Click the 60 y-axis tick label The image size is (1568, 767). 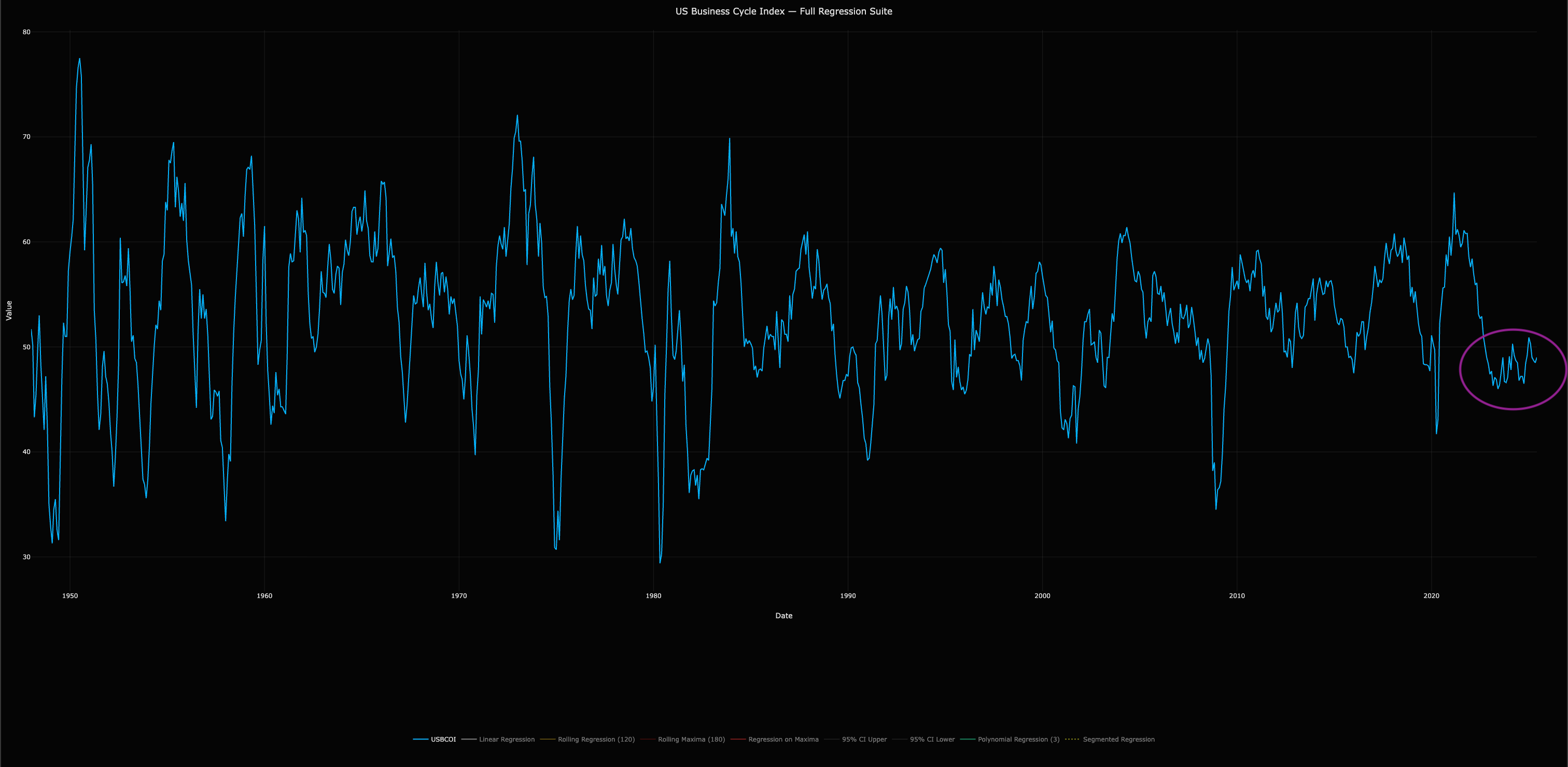(26, 242)
